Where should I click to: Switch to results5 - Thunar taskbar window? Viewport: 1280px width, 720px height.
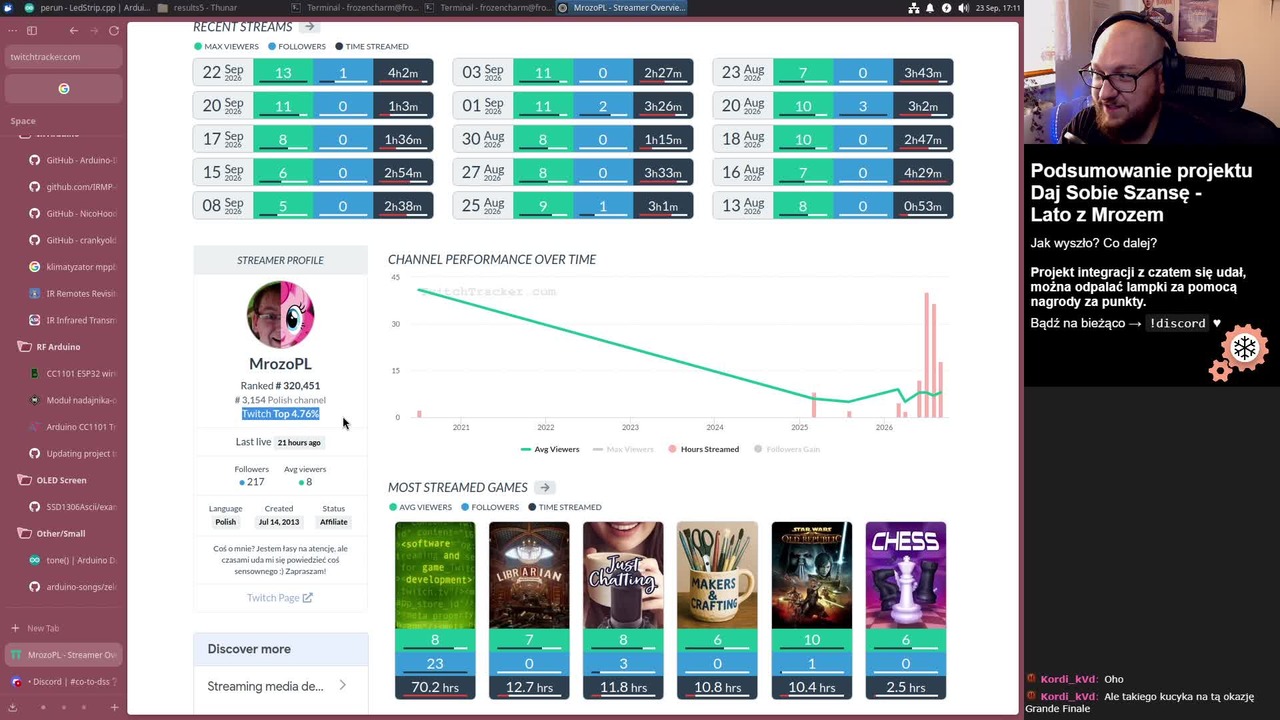tap(197, 8)
